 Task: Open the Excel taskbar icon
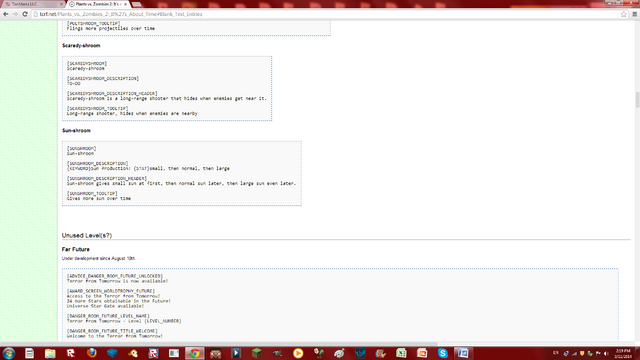point(401,353)
